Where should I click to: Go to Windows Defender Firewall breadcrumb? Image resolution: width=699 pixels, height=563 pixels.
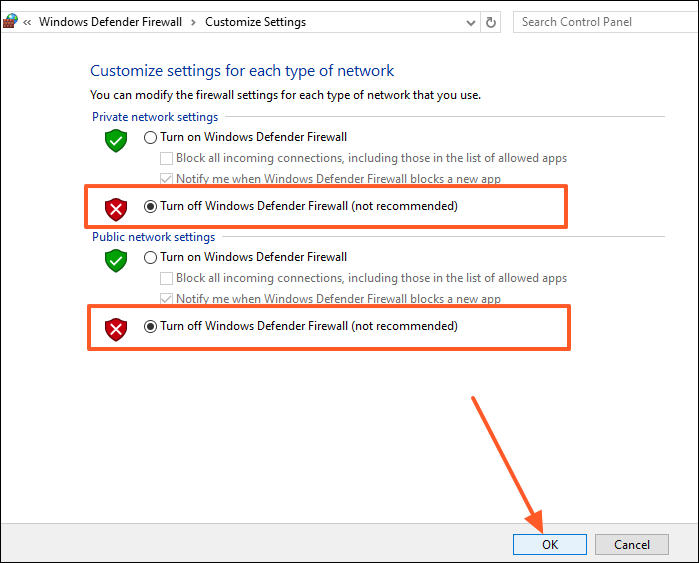click(109, 22)
